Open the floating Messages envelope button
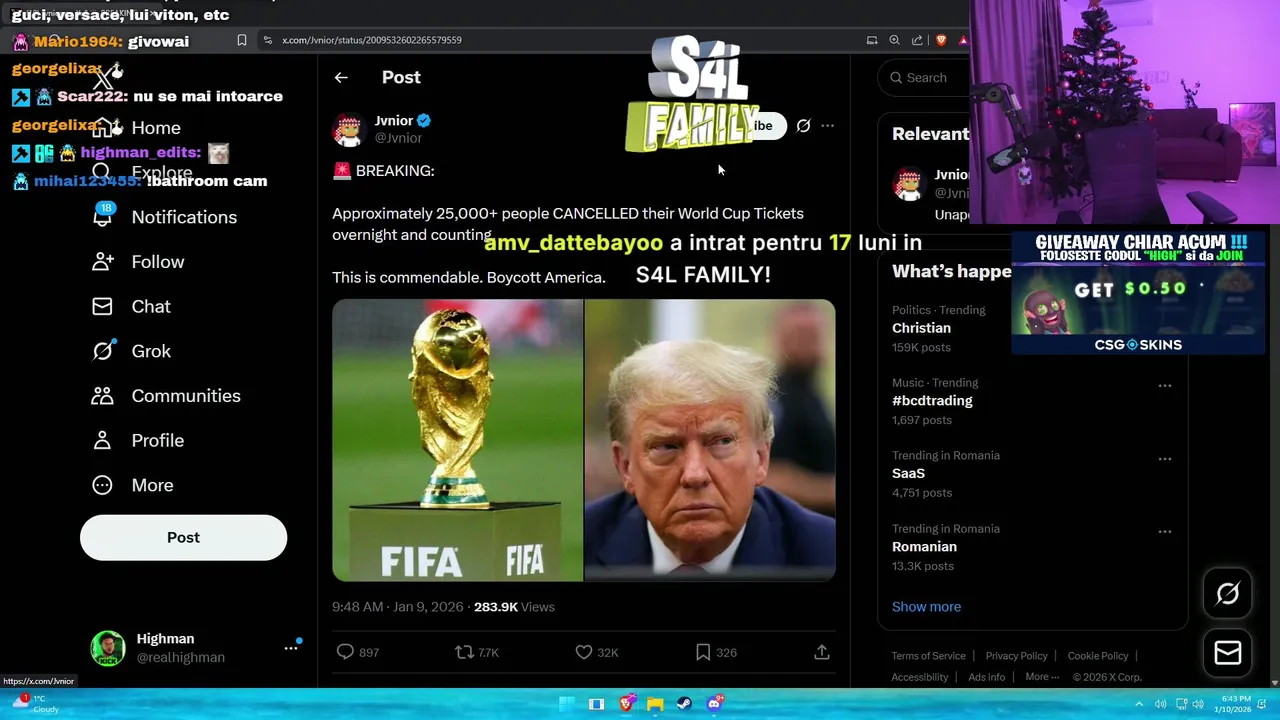 [1227, 653]
